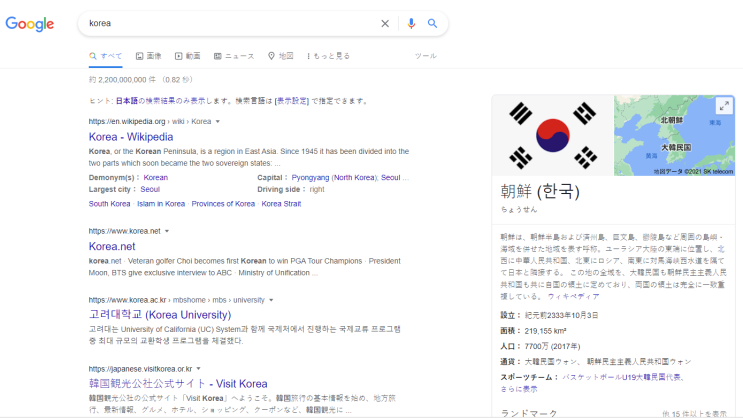Open the Visit Korea official site result
This screenshot has height=418, width=743.
[x=178, y=383]
